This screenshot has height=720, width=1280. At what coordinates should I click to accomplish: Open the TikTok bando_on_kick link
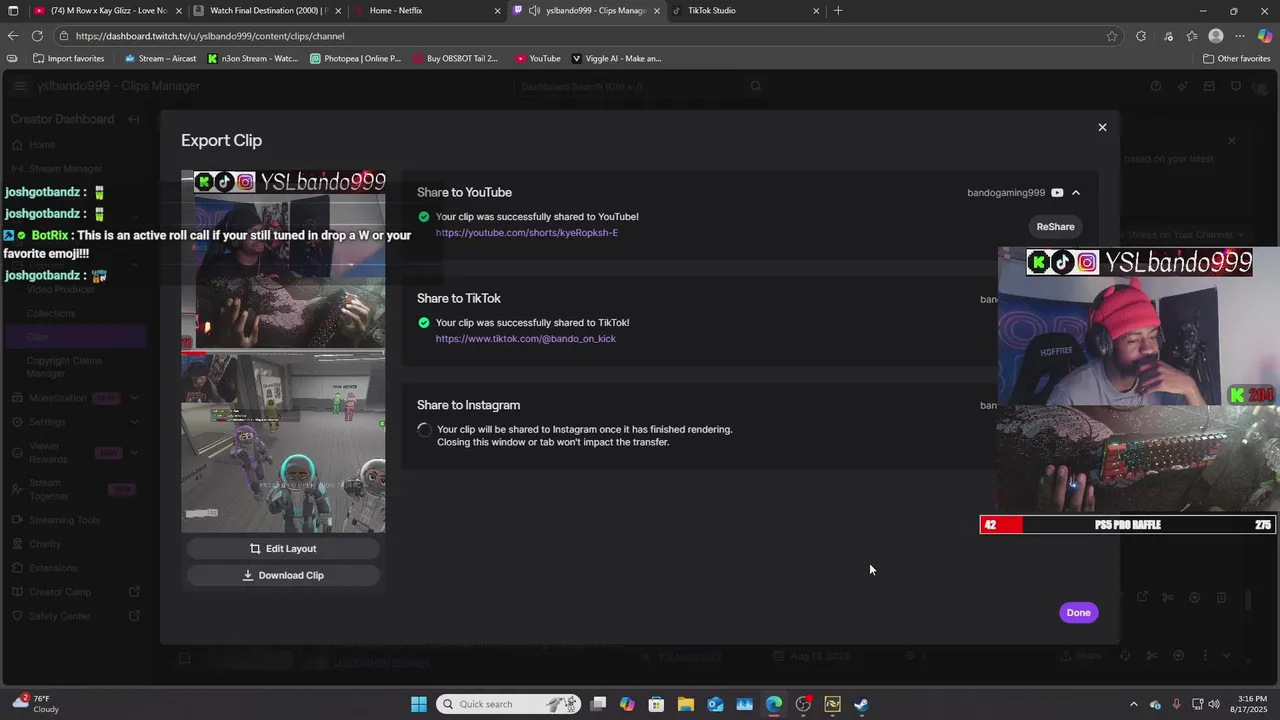pyautogui.click(x=525, y=339)
